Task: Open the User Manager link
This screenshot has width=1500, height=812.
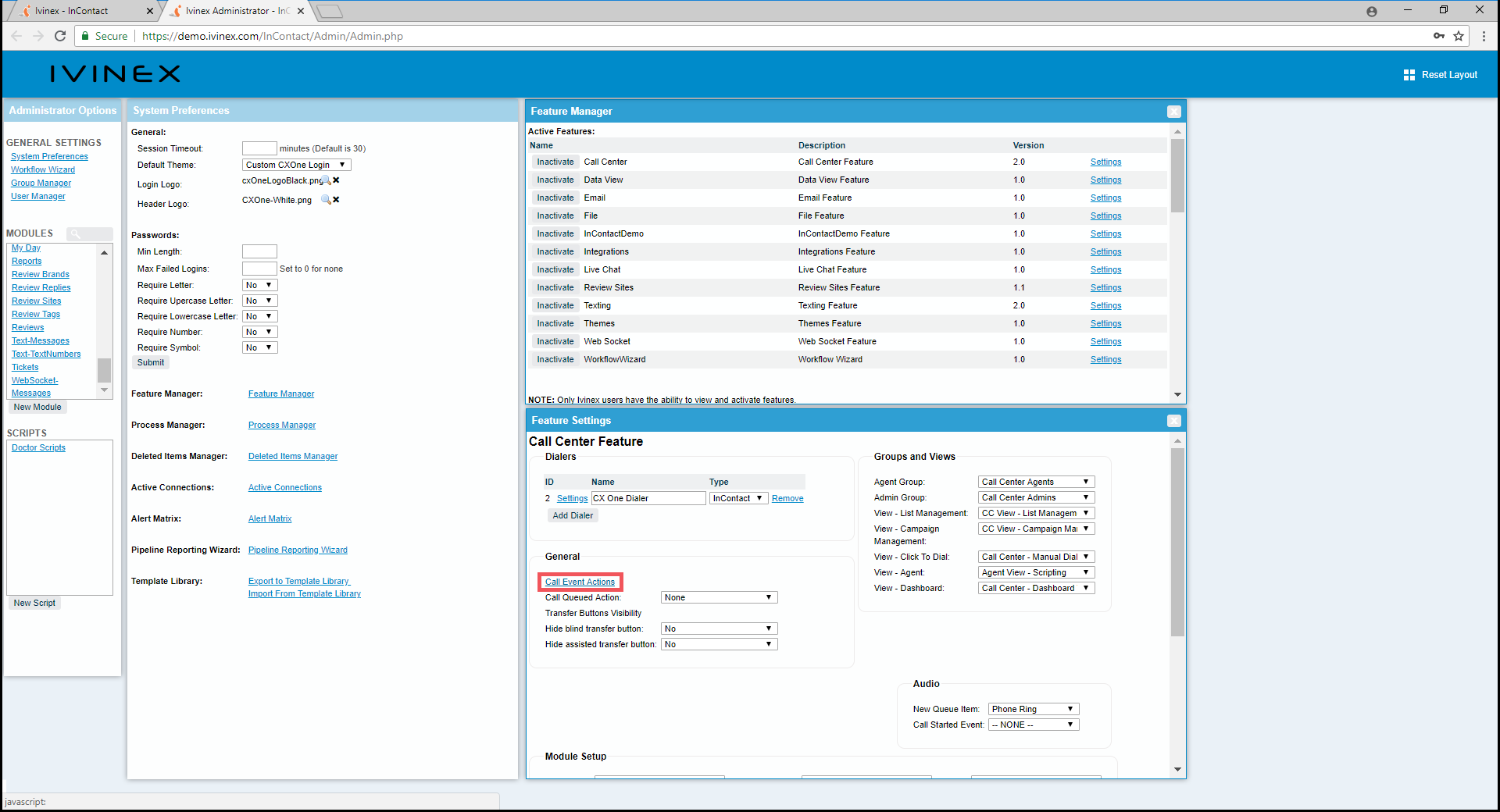Action: [38, 196]
